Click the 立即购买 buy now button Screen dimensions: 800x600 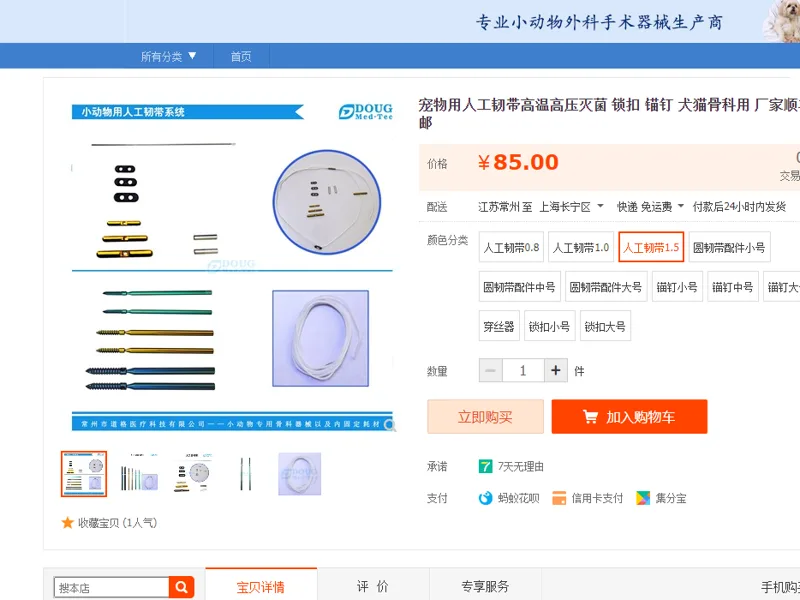pyautogui.click(x=485, y=417)
